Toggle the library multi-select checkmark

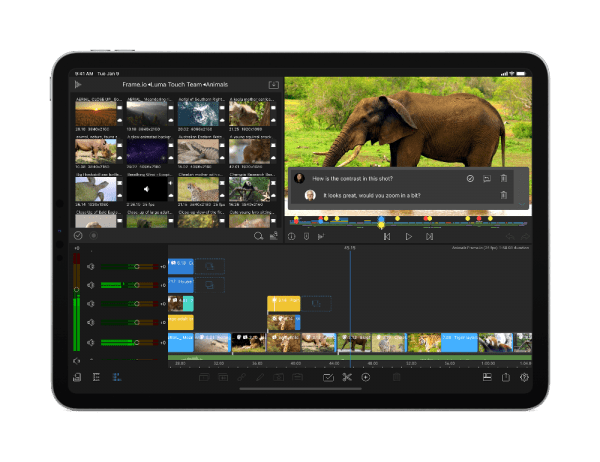pyautogui.click(x=78, y=236)
